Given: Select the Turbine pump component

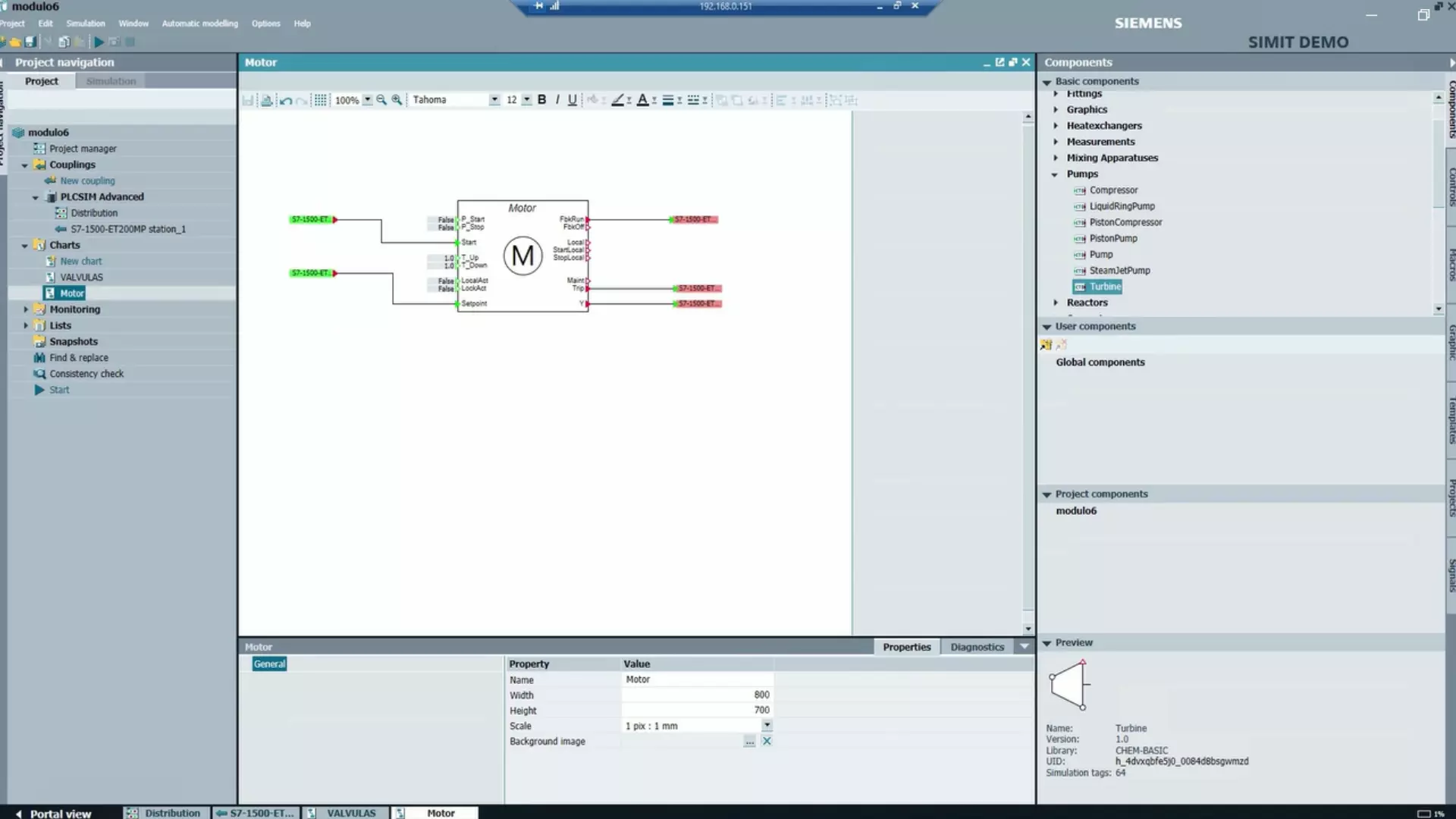Looking at the screenshot, I should (1104, 286).
